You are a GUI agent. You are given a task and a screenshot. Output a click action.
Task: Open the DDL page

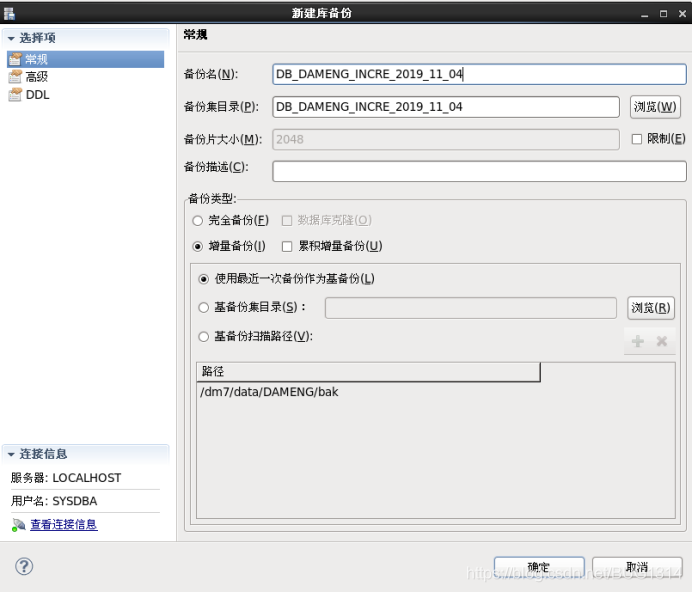38,94
